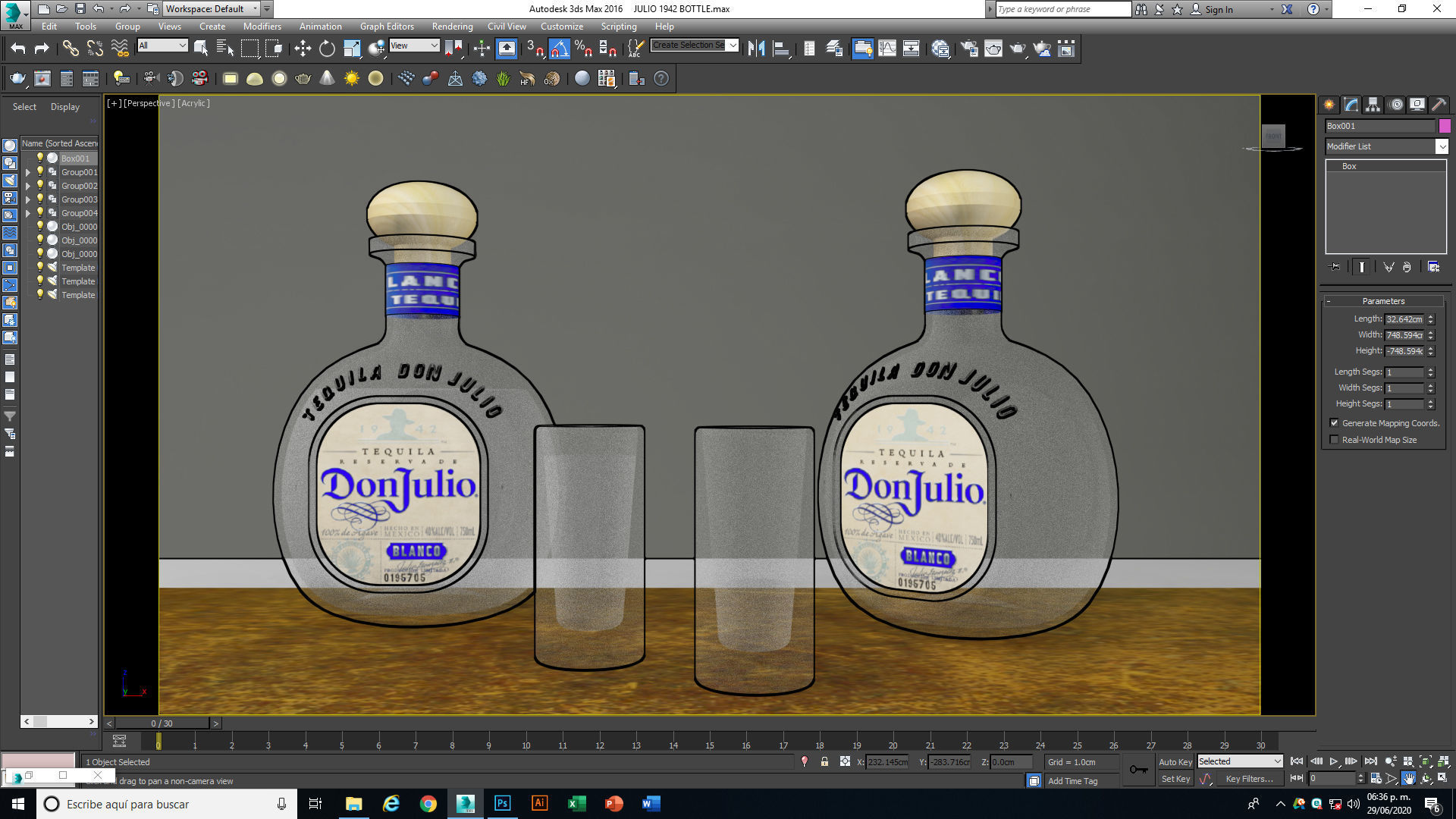Click the Select and Link icon

[70, 49]
